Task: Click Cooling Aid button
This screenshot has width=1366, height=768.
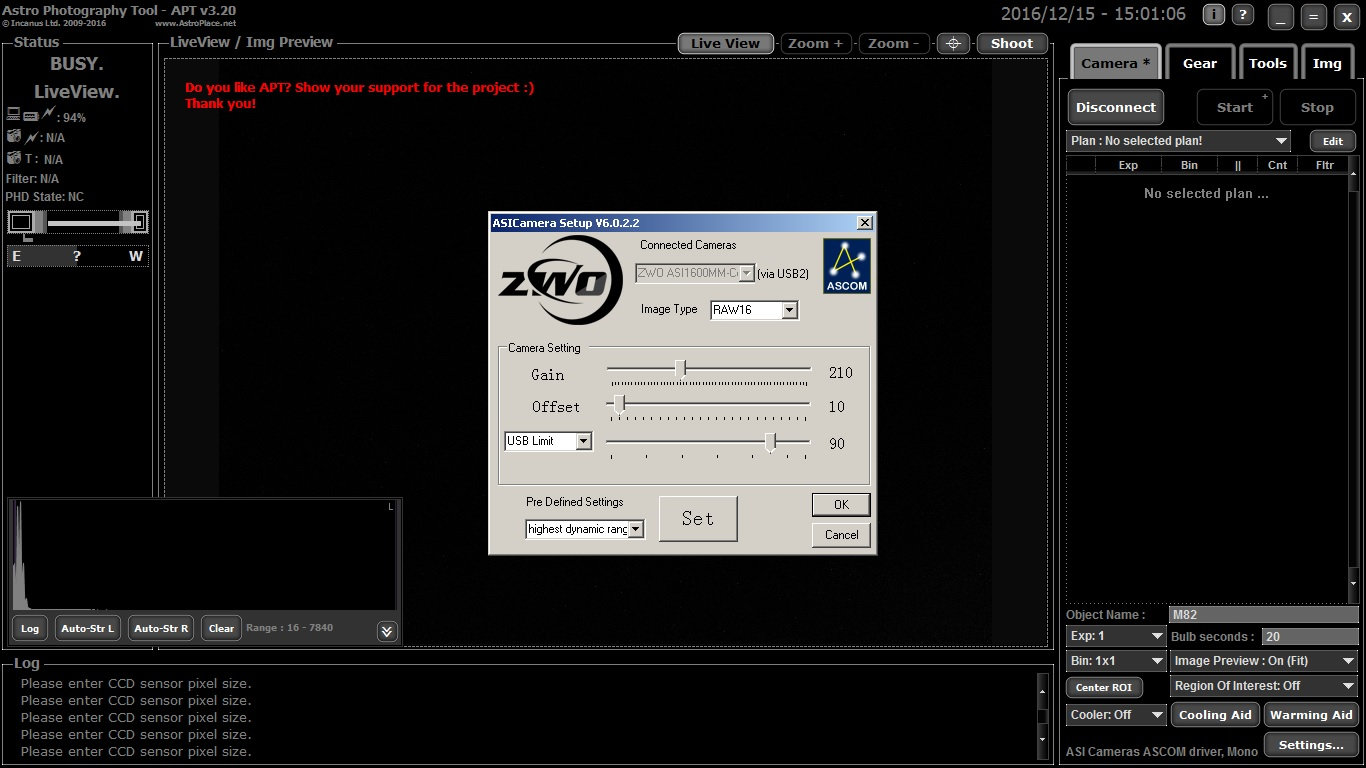Action: [x=1215, y=715]
